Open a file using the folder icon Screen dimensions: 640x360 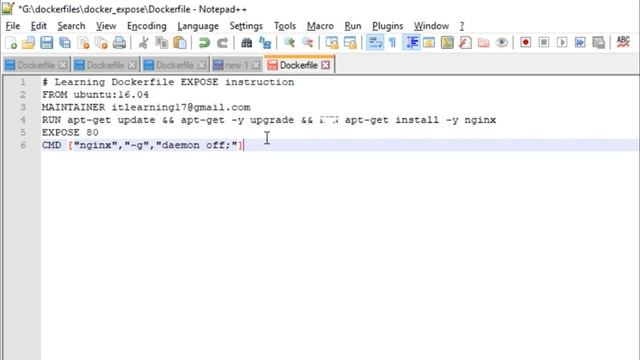click(x=29, y=42)
